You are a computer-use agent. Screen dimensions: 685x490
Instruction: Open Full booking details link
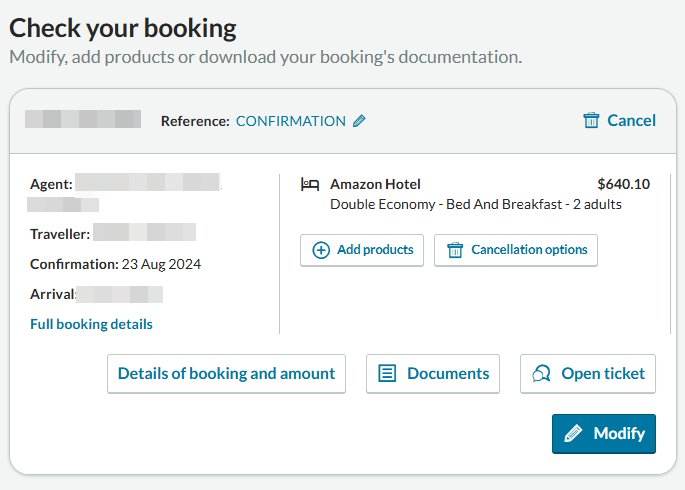click(91, 324)
